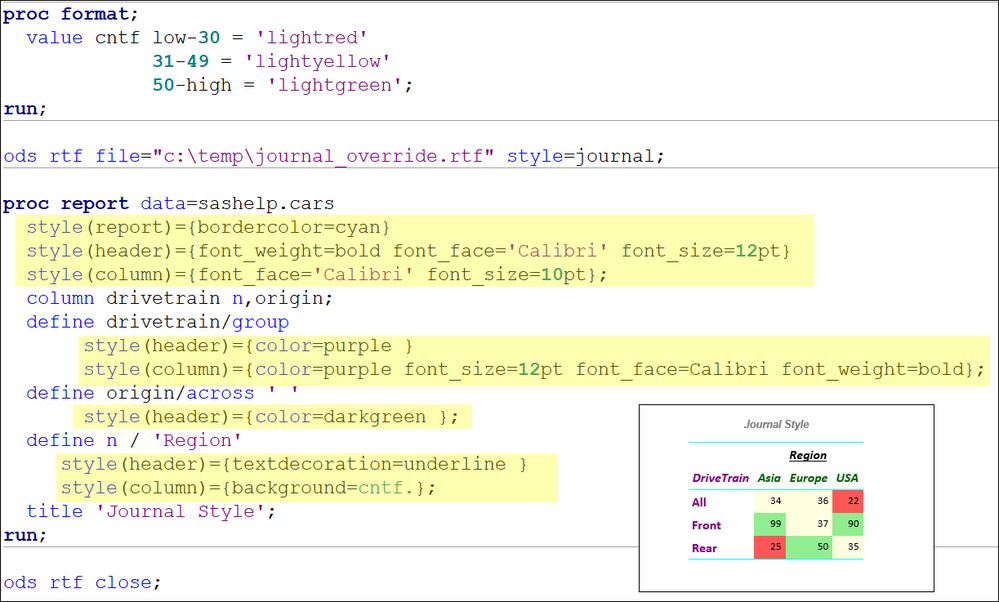Click the green cell showing 99
999x602 pixels.
[770, 524]
